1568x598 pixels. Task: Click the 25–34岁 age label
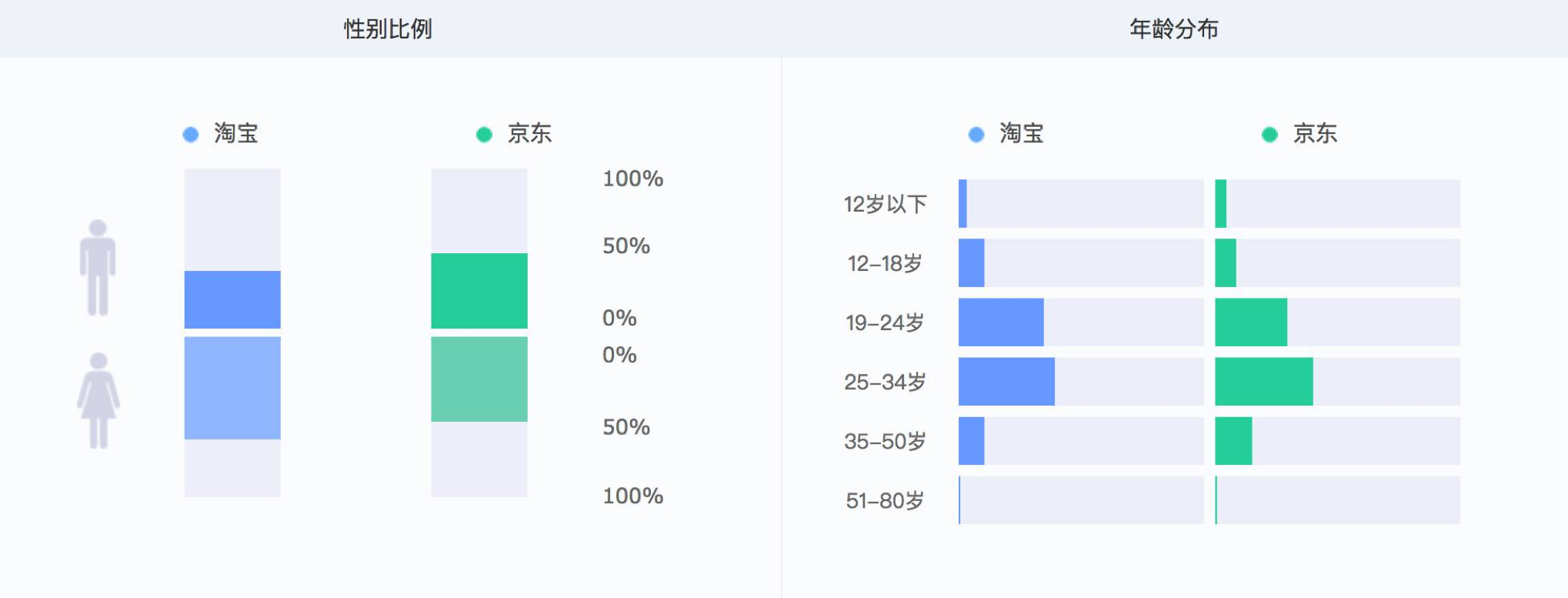tap(885, 382)
